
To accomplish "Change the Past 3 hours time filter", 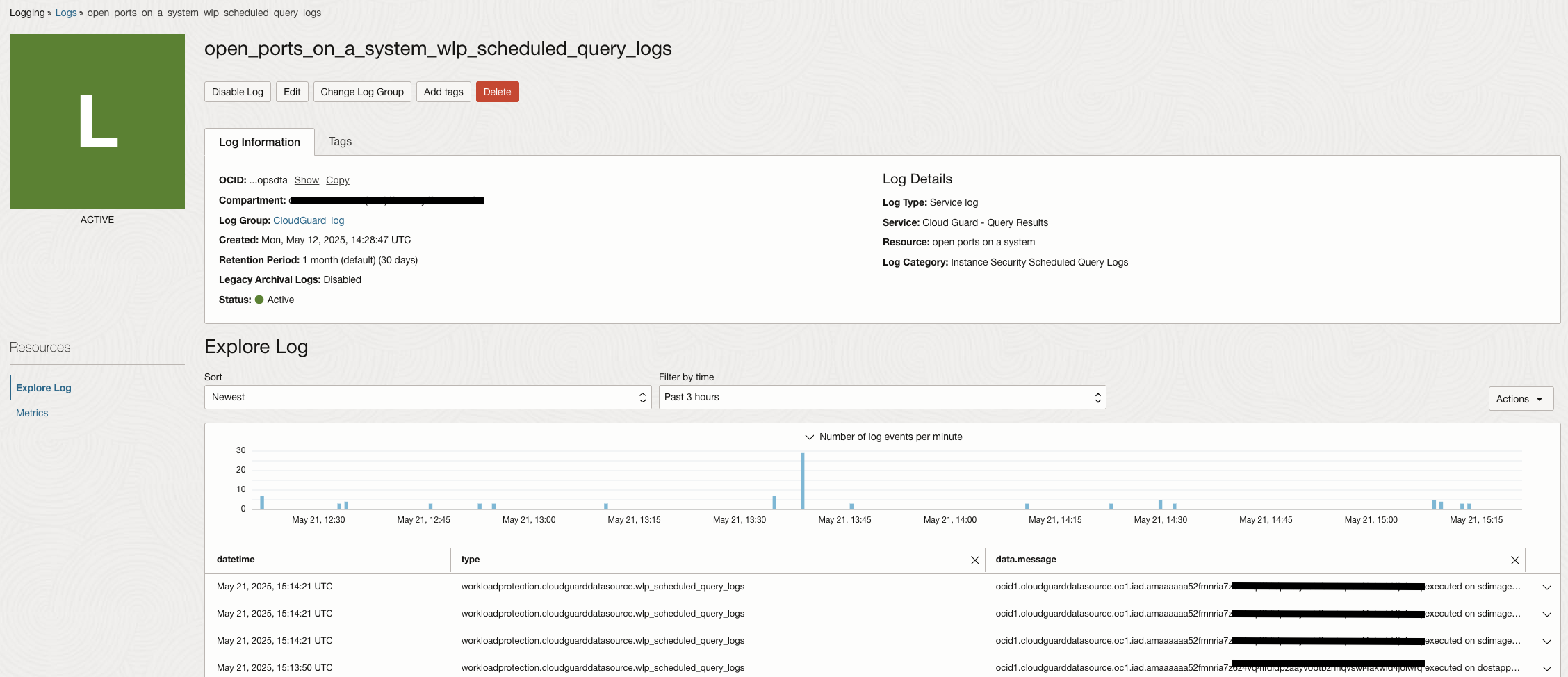I will [x=881, y=397].
